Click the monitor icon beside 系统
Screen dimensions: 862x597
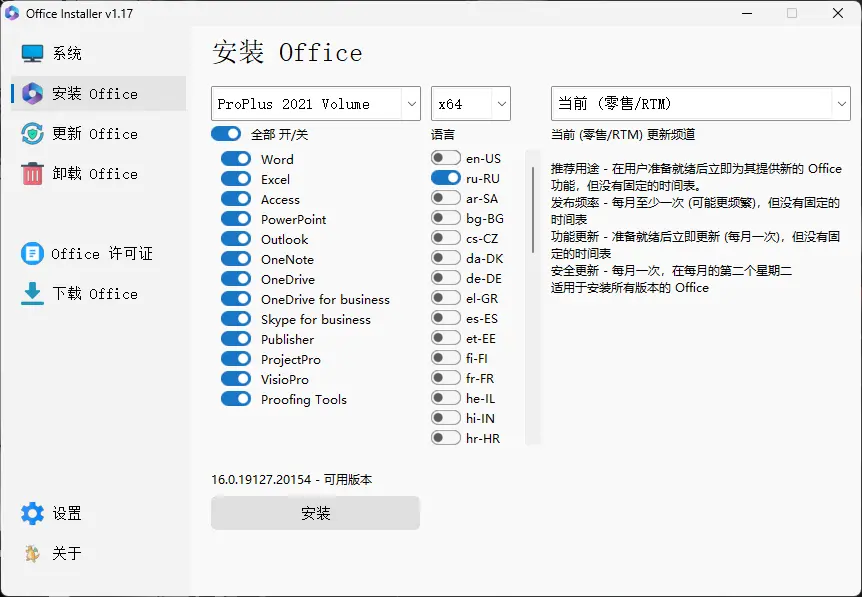pyautogui.click(x=32, y=53)
